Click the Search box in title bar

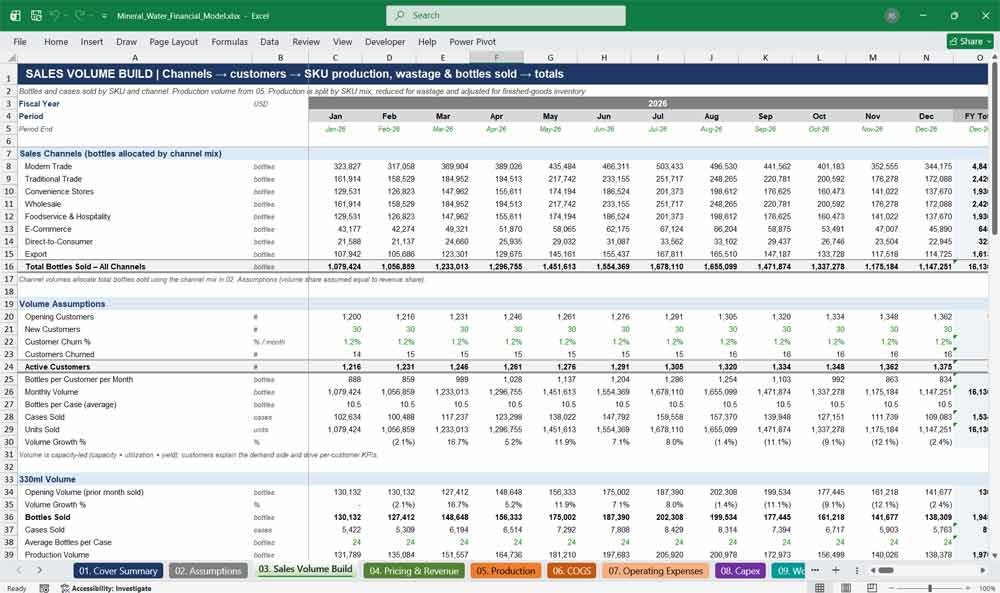(x=506, y=15)
